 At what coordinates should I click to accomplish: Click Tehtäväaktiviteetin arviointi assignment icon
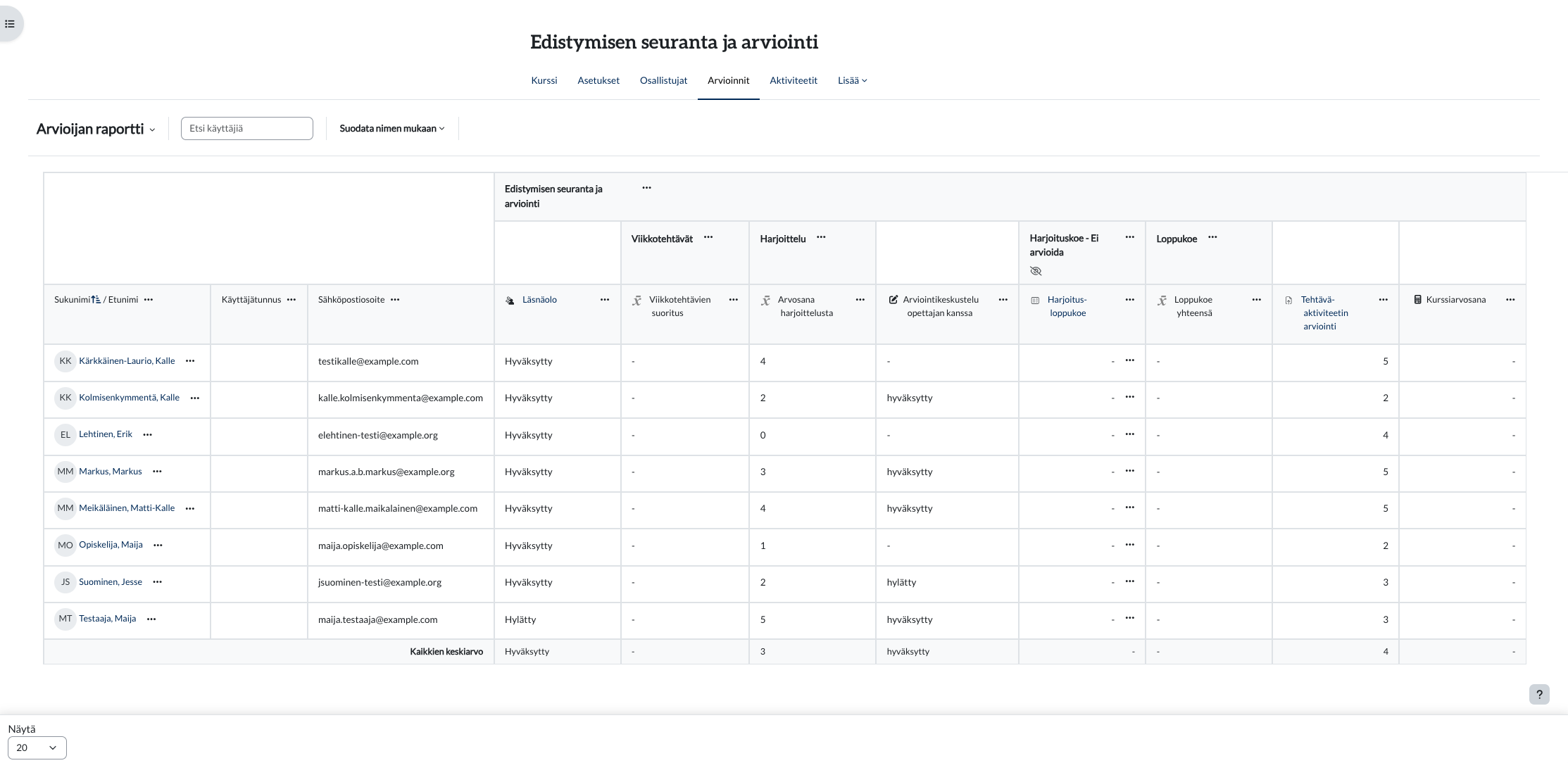1288,301
